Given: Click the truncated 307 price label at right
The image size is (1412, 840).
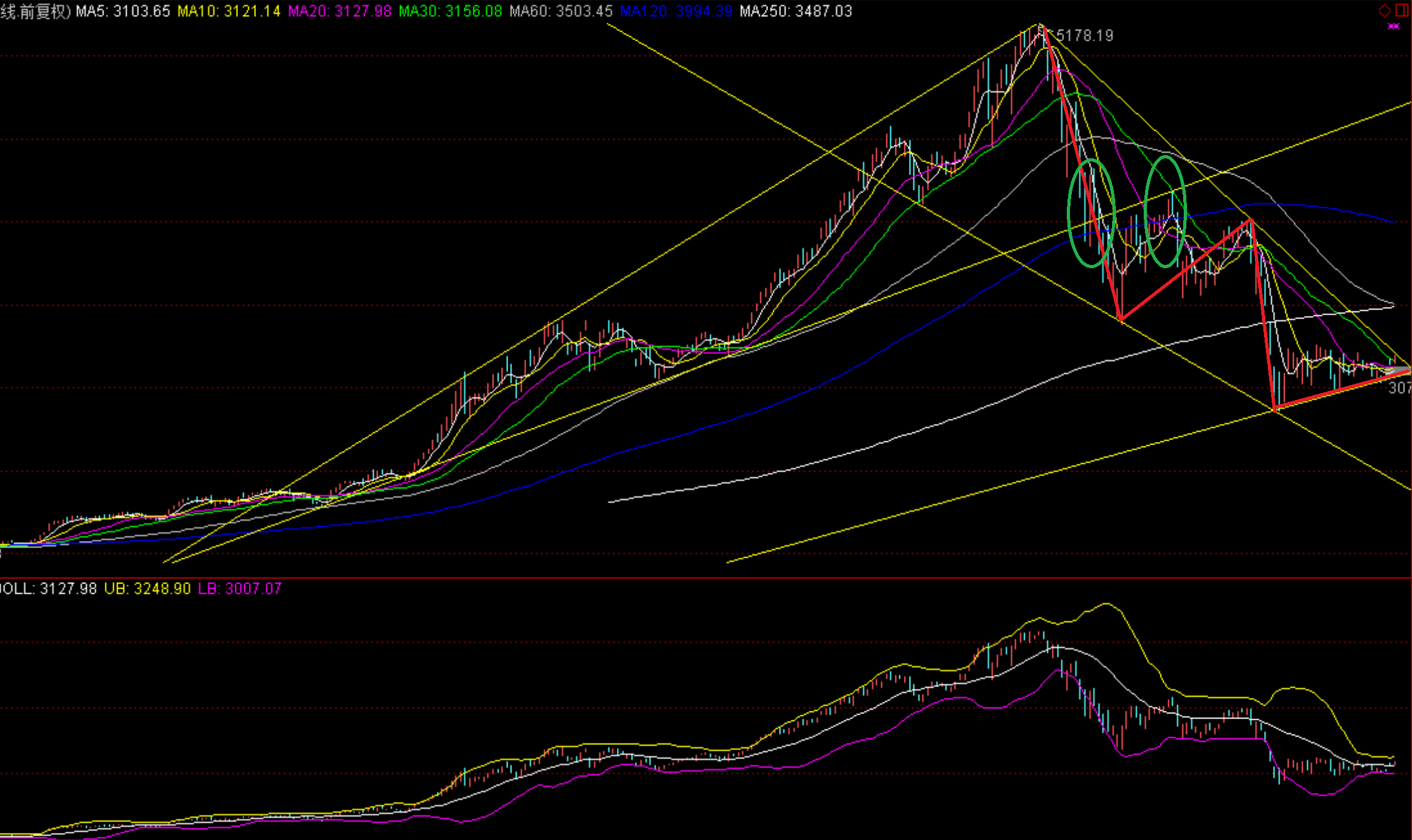Looking at the screenshot, I should point(1400,388).
